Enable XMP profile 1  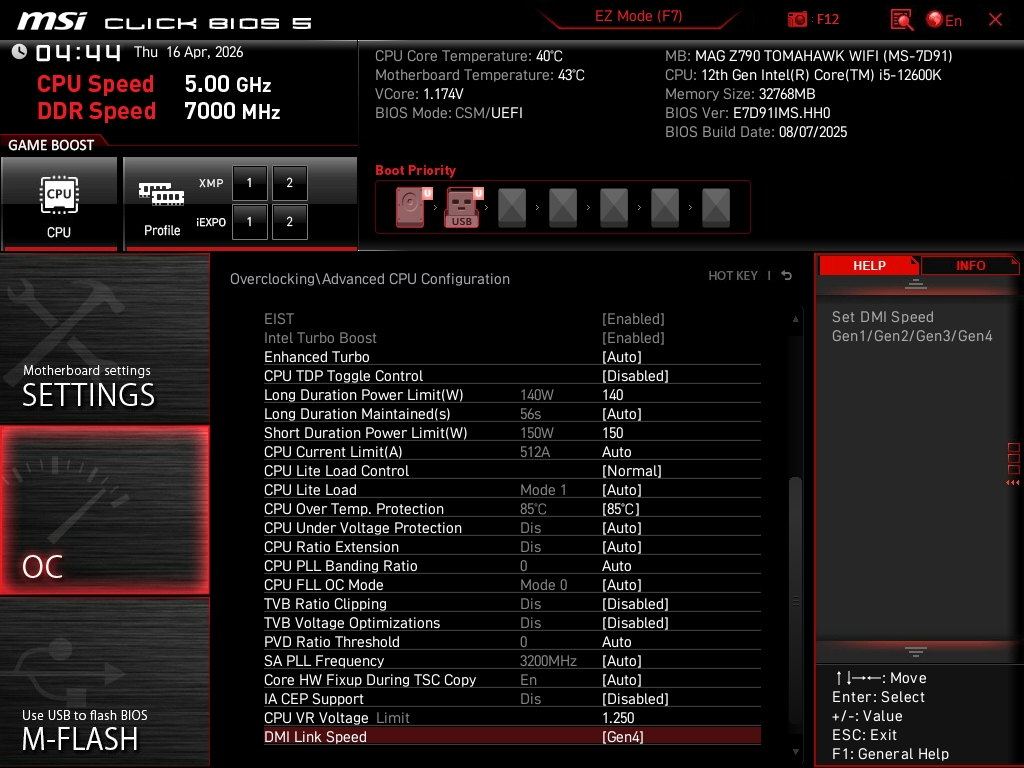[x=249, y=183]
